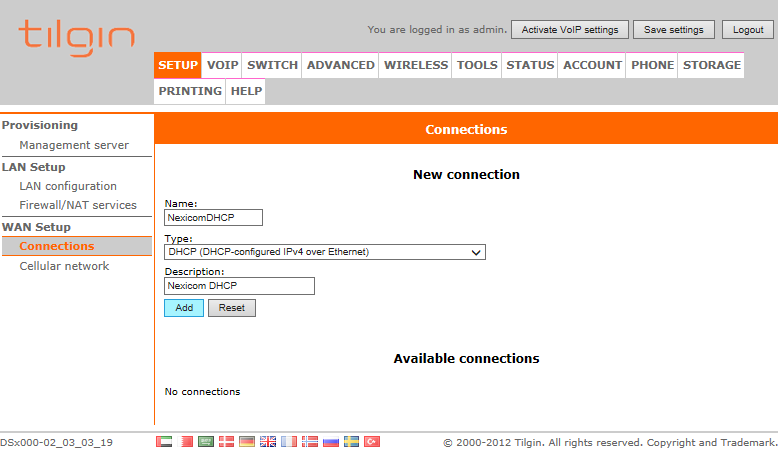779x453 pixels.
Task: Click the New connection heading
Action: click(466, 174)
